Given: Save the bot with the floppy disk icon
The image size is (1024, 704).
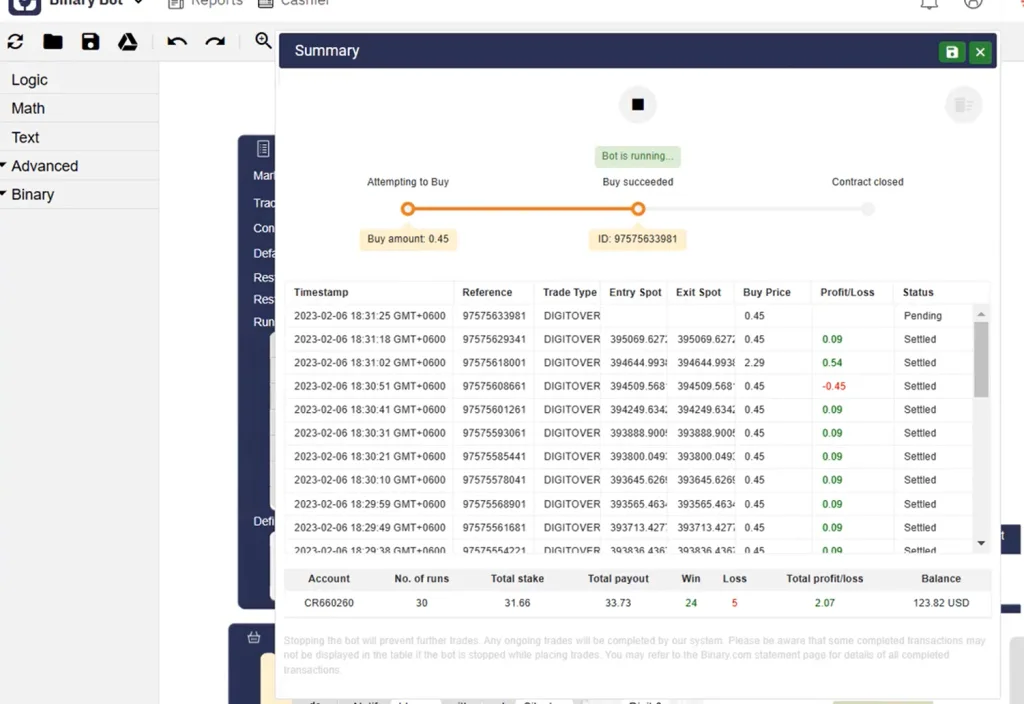Looking at the screenshot, I should (90, 41).
